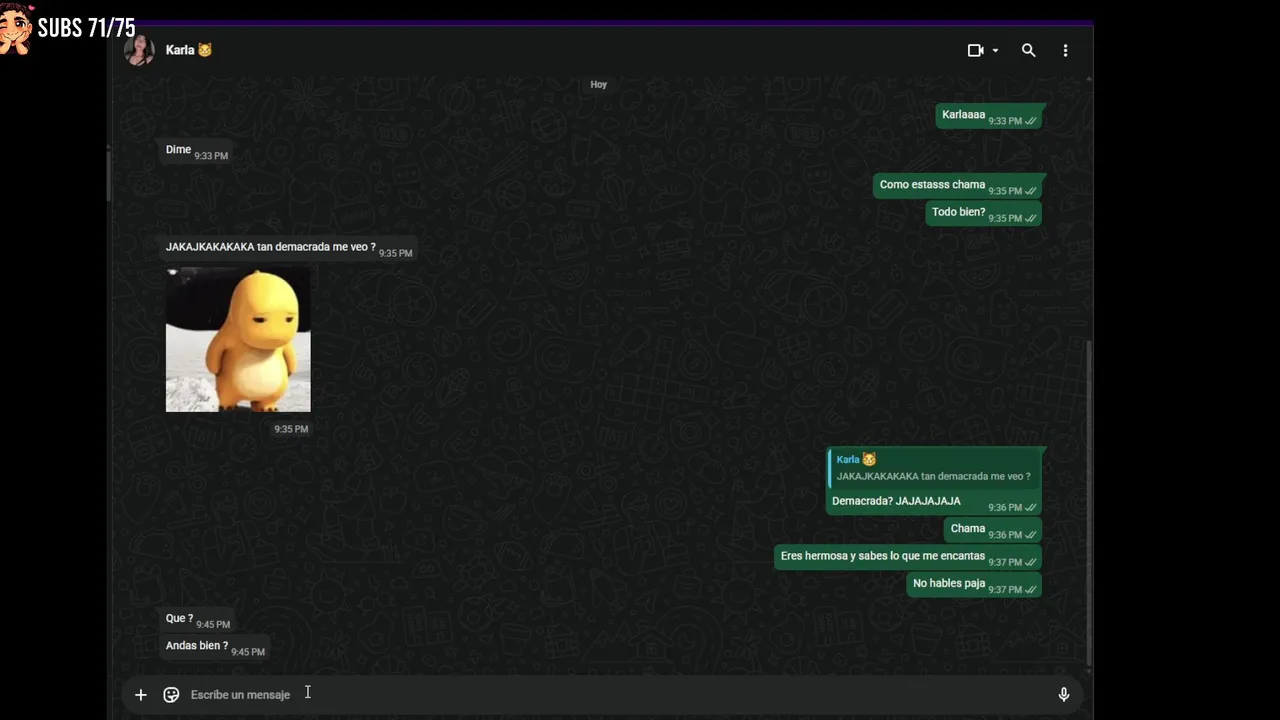This screenshot has width=1280, height=720.
Task: Select the 'Andas bien ?' message
Action: pyautogui.click(x=214, y=646)
